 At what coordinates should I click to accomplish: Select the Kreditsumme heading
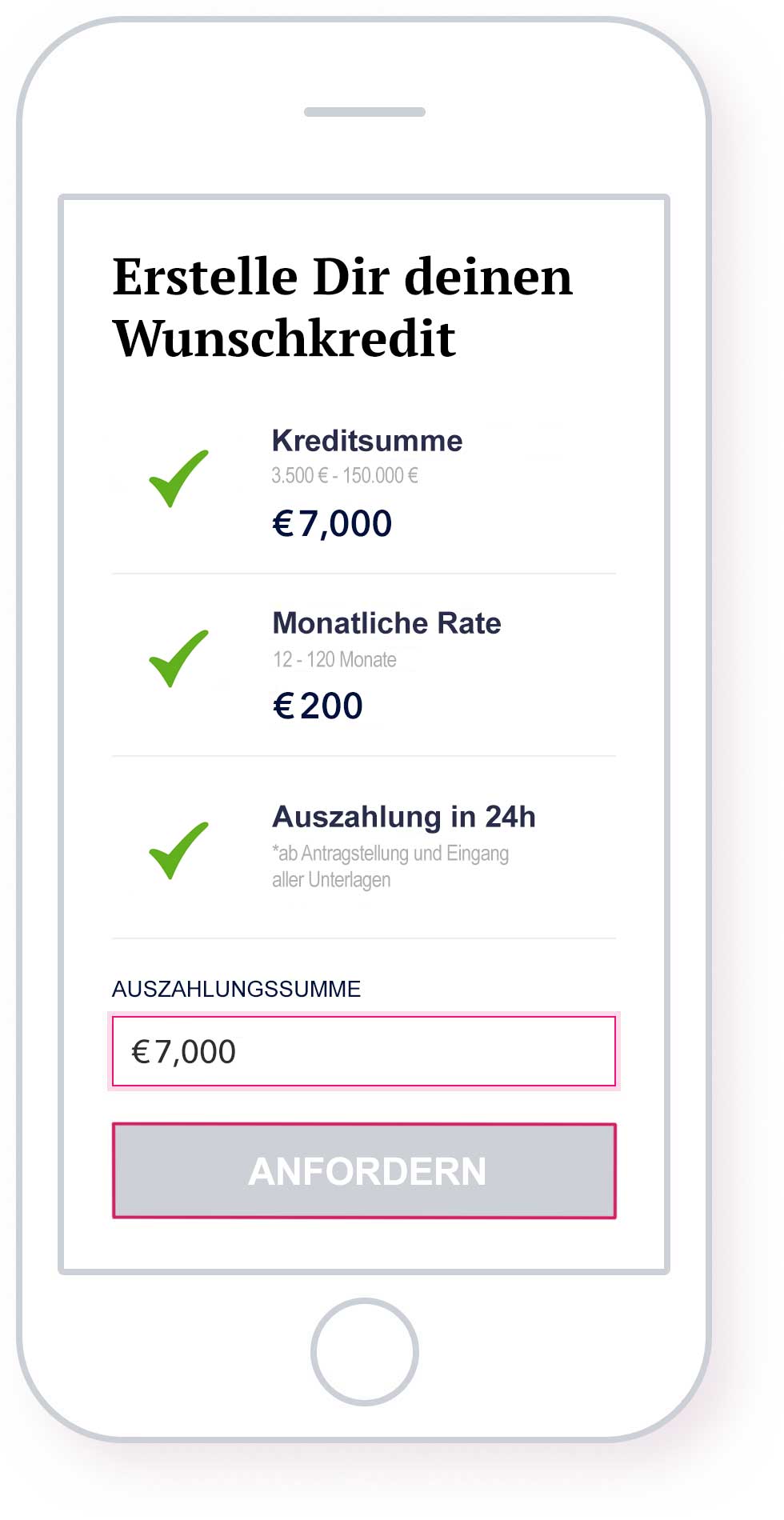point(367,441)
